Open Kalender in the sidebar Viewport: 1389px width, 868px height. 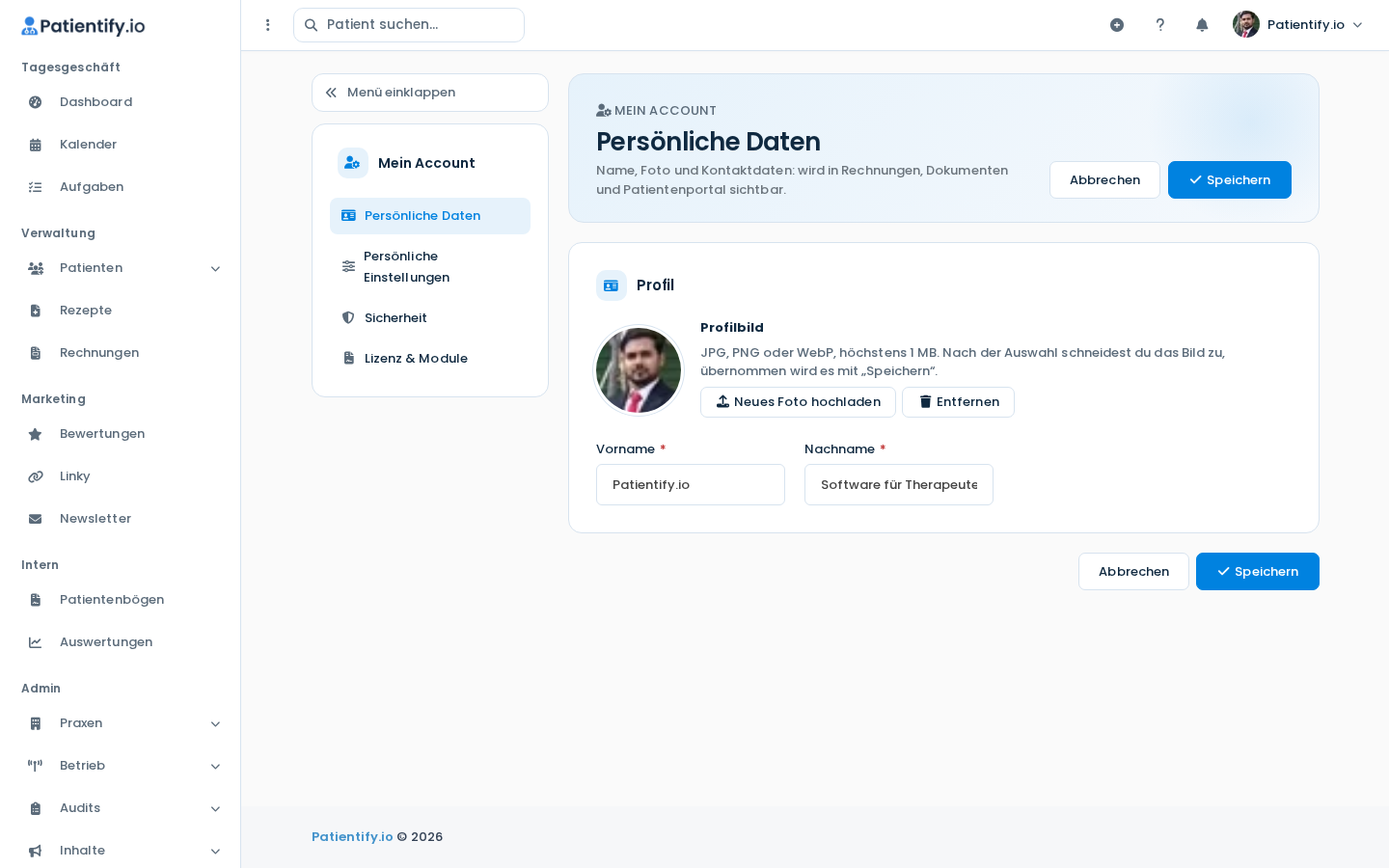(x=121, y=145)
